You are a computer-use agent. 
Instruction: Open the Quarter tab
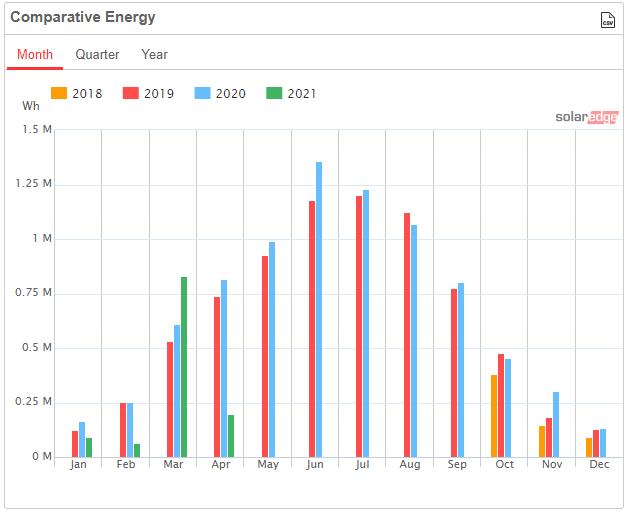97,55
